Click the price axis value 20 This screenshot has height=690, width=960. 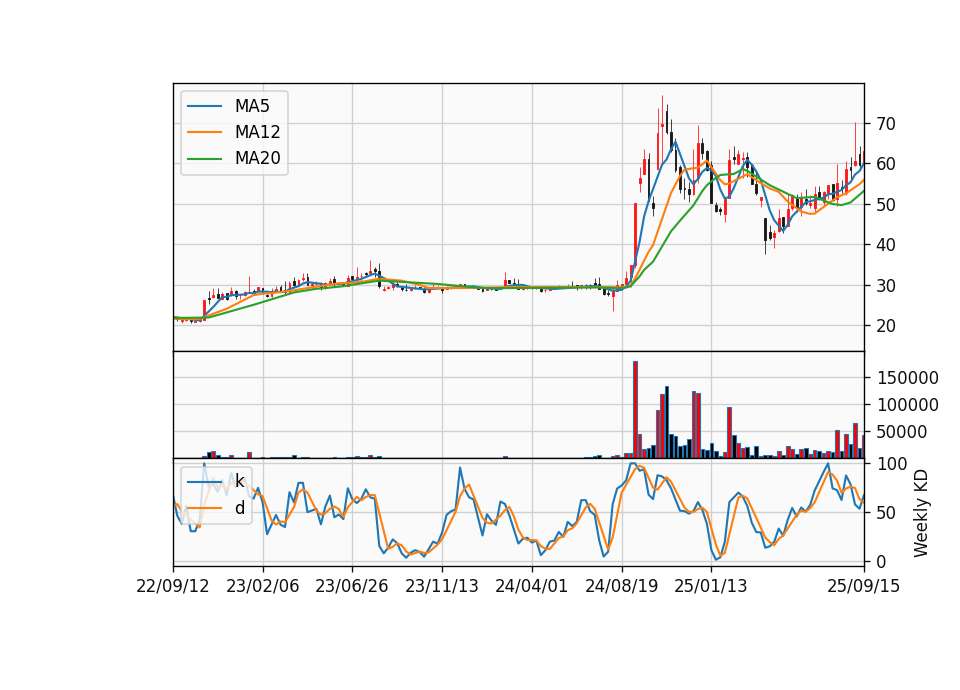point(886,326)
